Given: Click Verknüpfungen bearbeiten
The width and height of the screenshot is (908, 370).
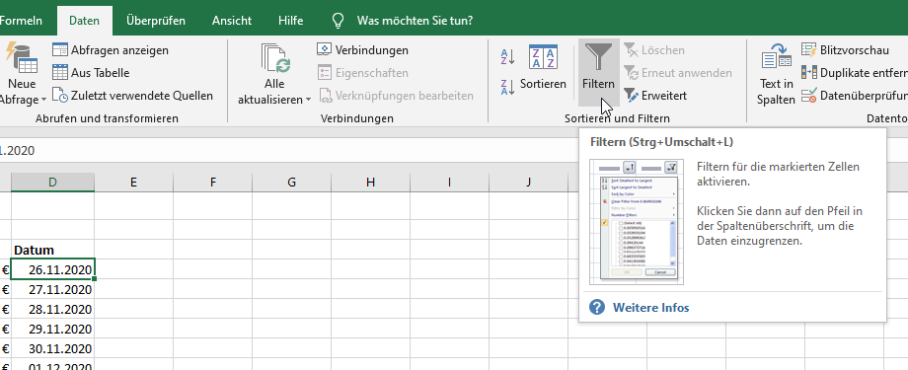Looking at the screenshot, I should (396, 96).
